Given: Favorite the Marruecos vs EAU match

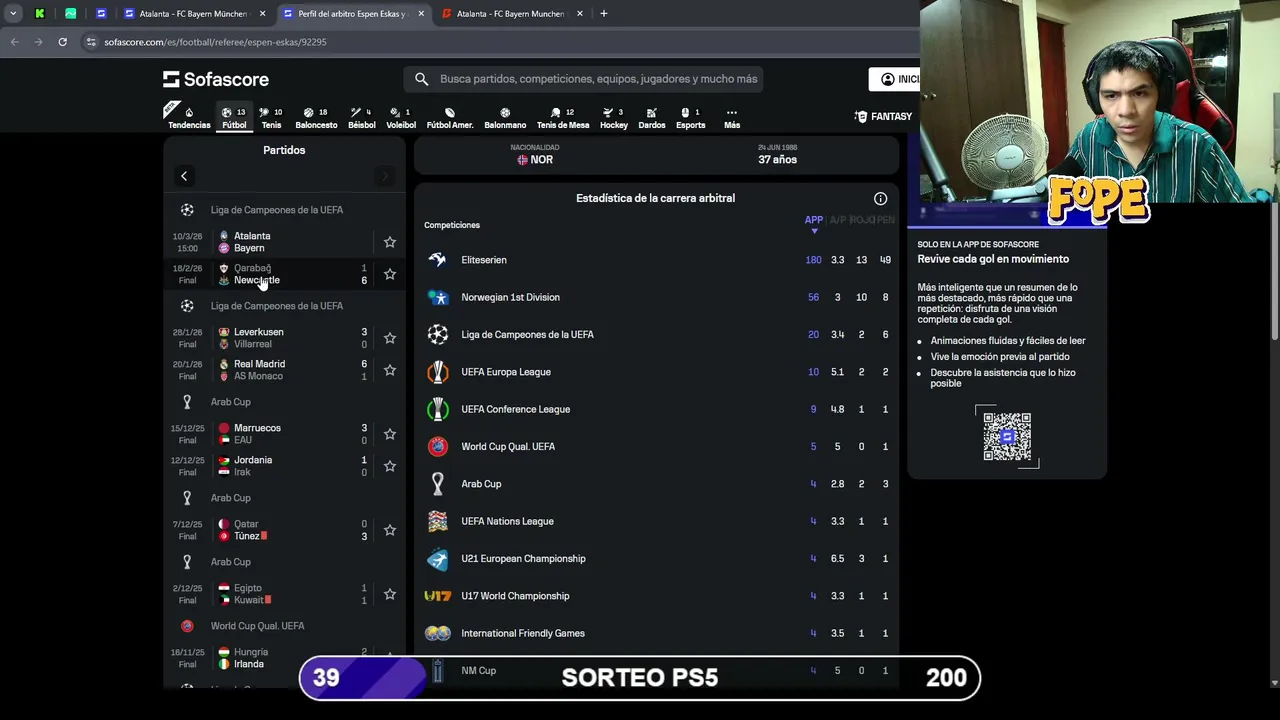Looking at the screenshot, I should click(x=390, y=434).
